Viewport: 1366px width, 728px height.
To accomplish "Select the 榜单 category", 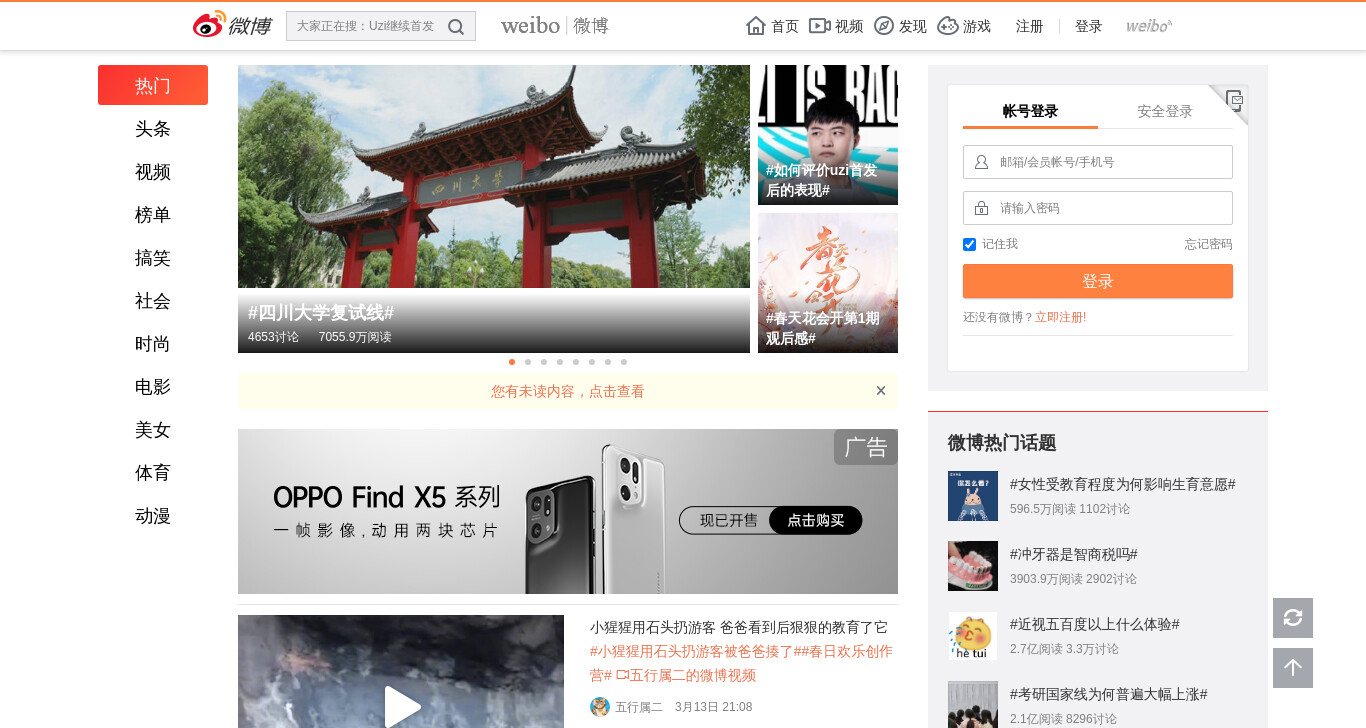I will tap(153, 214).
